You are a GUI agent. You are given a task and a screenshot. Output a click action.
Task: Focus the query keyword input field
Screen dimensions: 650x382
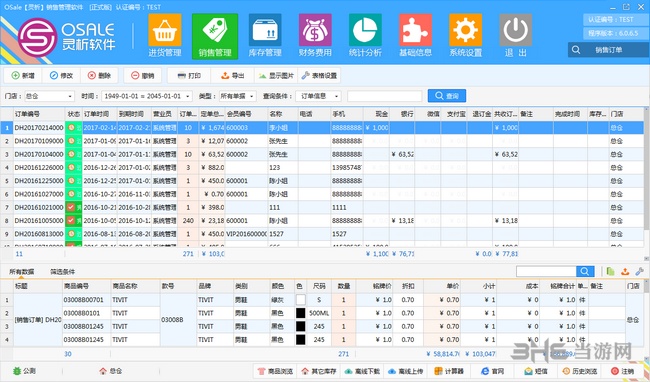pyautogui.click(x=385, y=96)
